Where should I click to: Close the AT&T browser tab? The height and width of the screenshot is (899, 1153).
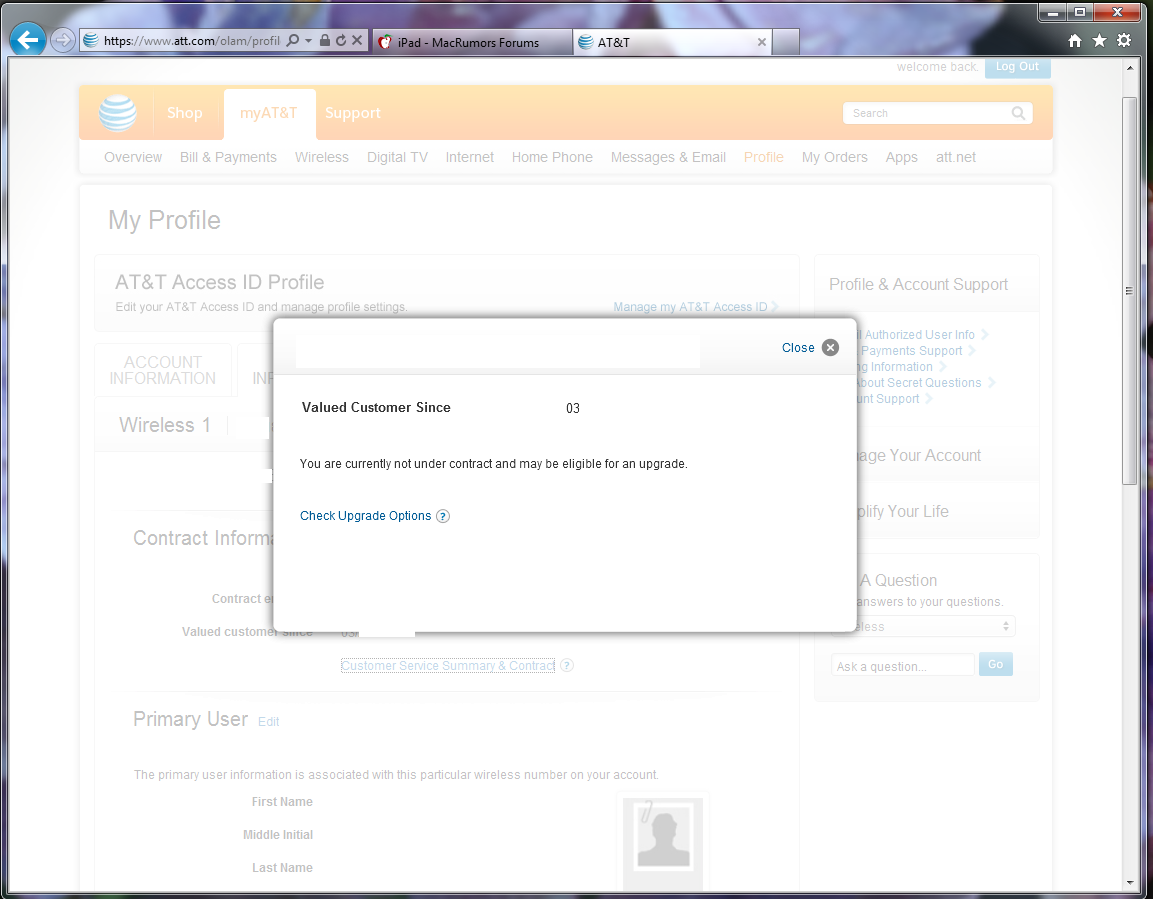coord(762,42)
